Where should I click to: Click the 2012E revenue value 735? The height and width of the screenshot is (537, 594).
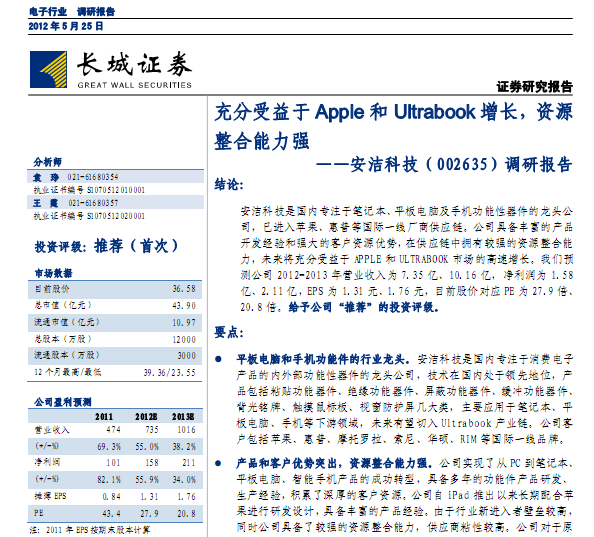(152, 430)
